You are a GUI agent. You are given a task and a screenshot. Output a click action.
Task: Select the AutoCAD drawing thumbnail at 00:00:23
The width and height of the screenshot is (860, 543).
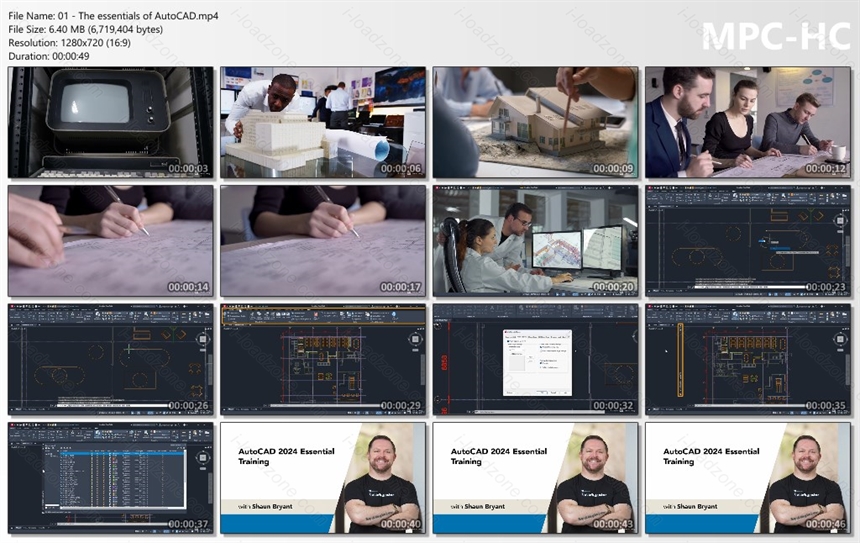[748, 241]
